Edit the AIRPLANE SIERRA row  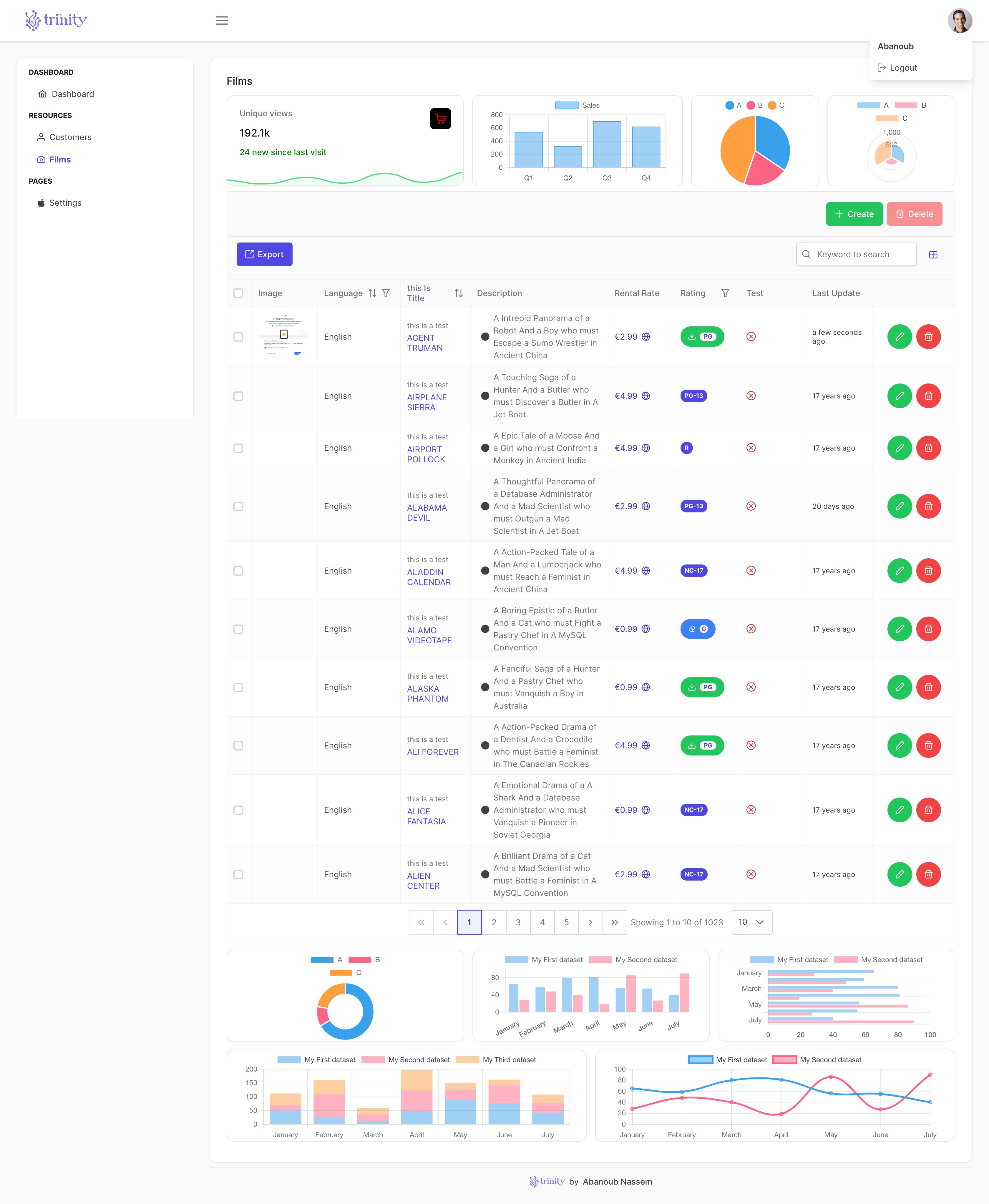point(900,396)
